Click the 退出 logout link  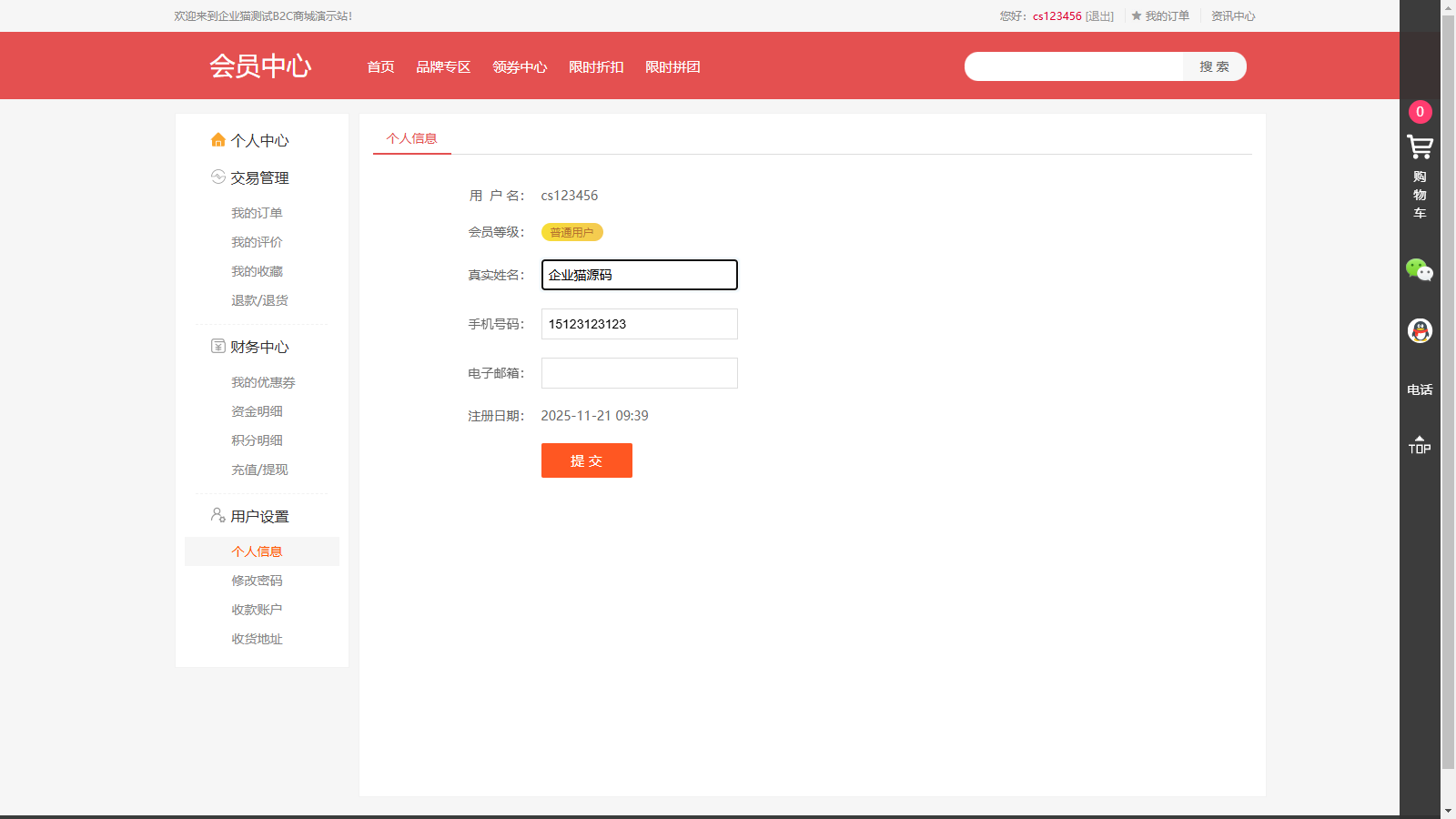1099,16
